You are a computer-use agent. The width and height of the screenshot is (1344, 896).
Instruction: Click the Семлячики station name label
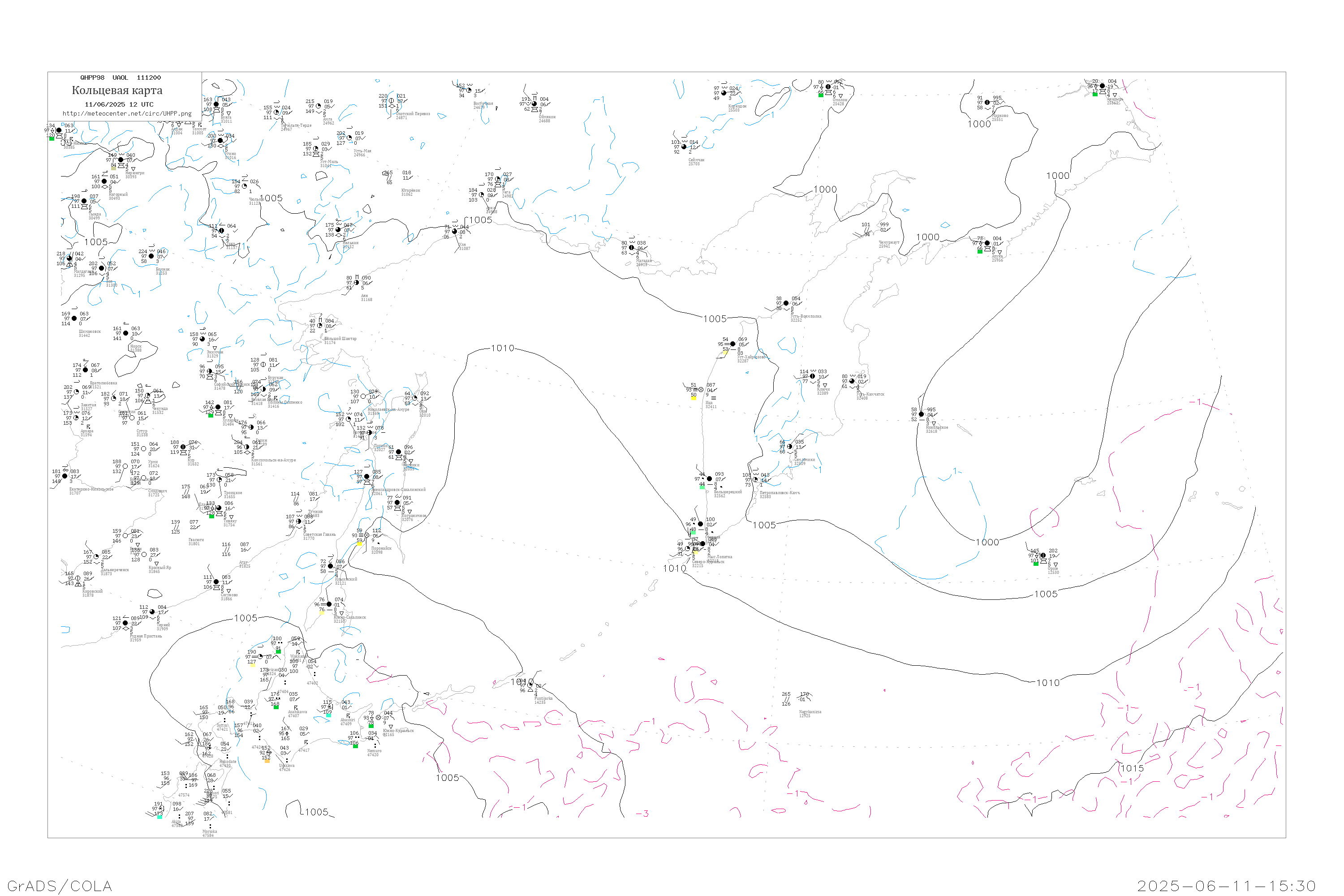coord(804,460)
